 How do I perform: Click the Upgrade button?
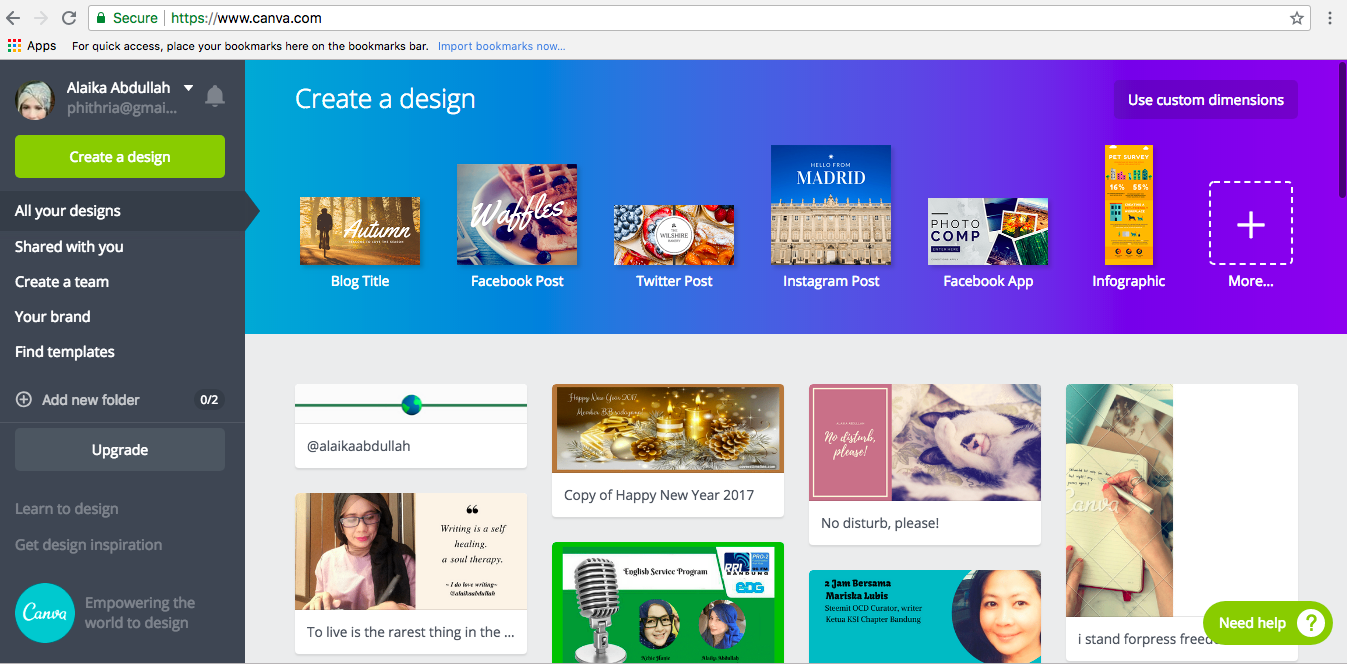[120, 450]
